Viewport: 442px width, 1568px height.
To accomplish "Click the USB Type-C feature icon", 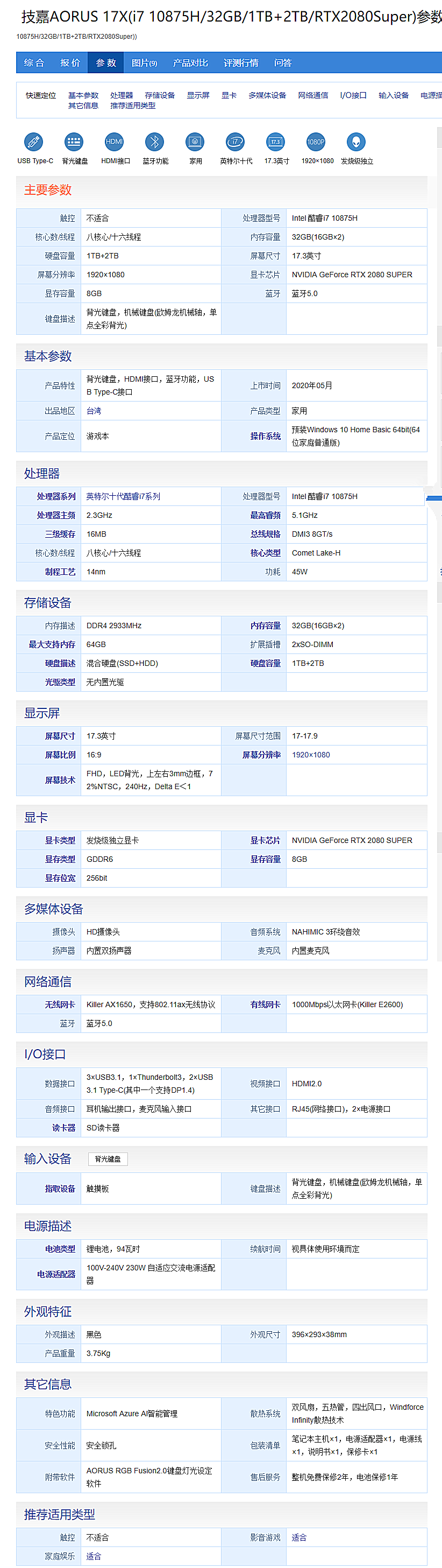I will coord(33,142).
